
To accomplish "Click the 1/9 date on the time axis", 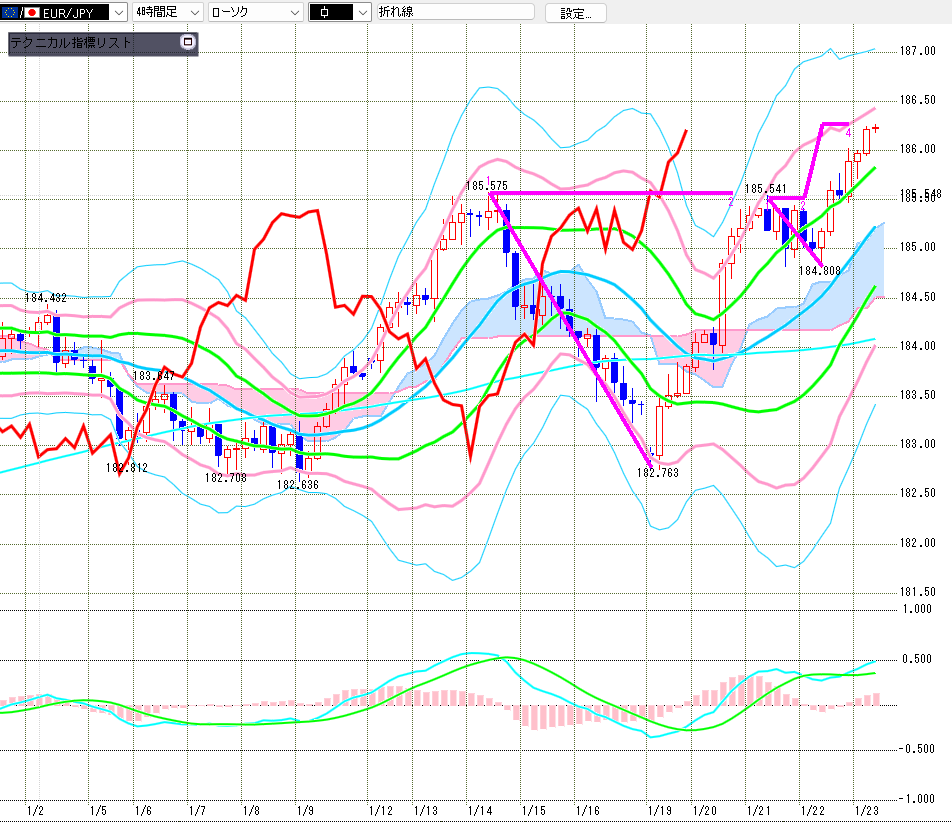I will [305, 810].
